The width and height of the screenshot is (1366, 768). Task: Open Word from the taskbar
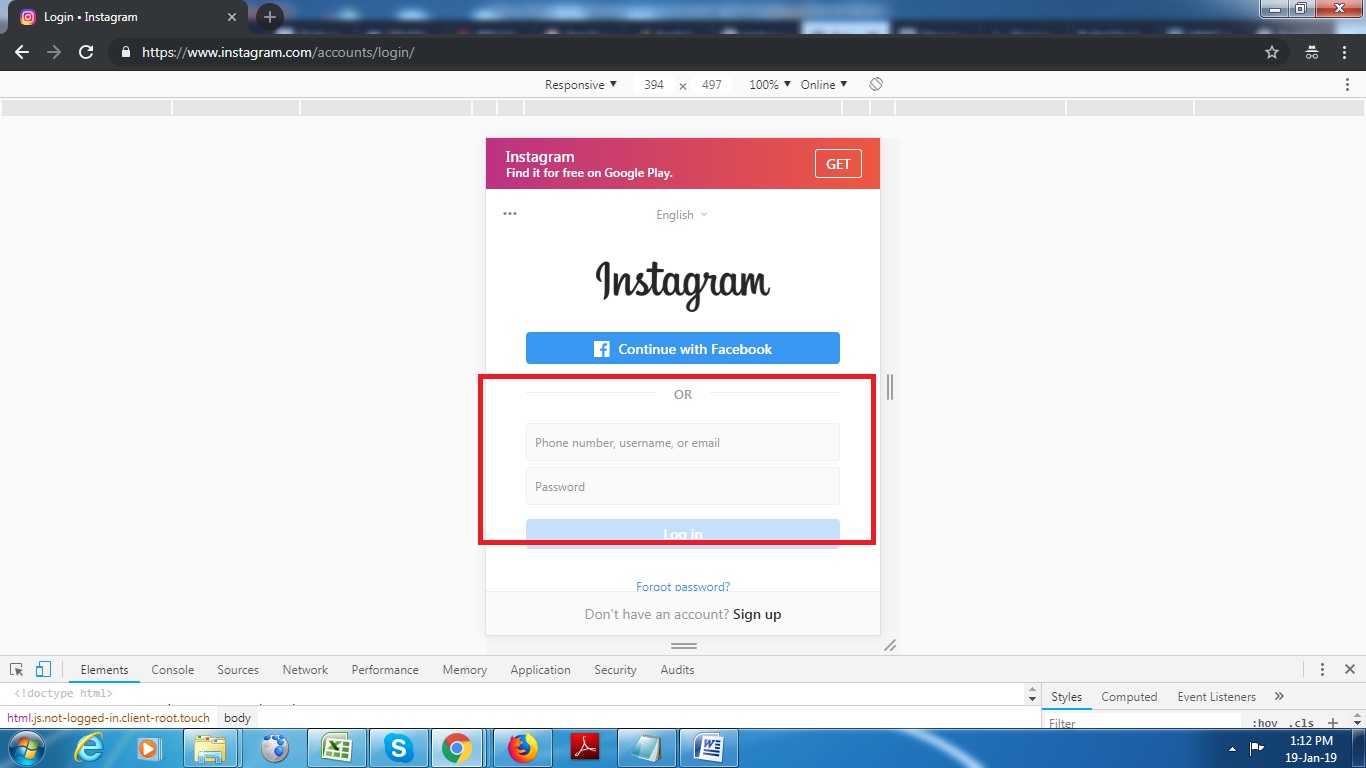coord(708,747)
